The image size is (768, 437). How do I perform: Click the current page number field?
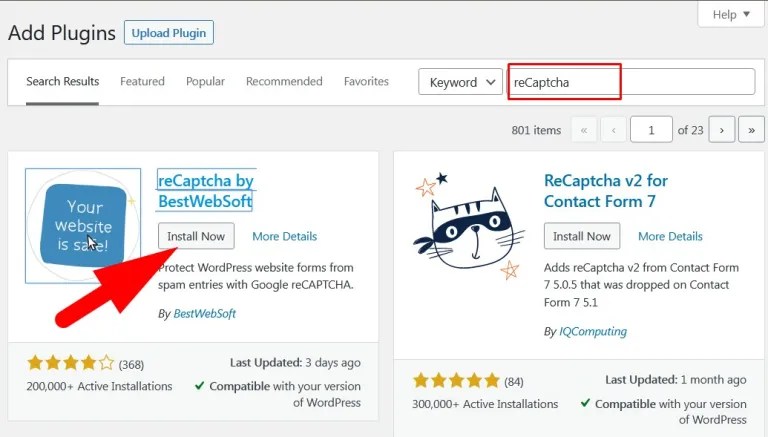point(651,130)
